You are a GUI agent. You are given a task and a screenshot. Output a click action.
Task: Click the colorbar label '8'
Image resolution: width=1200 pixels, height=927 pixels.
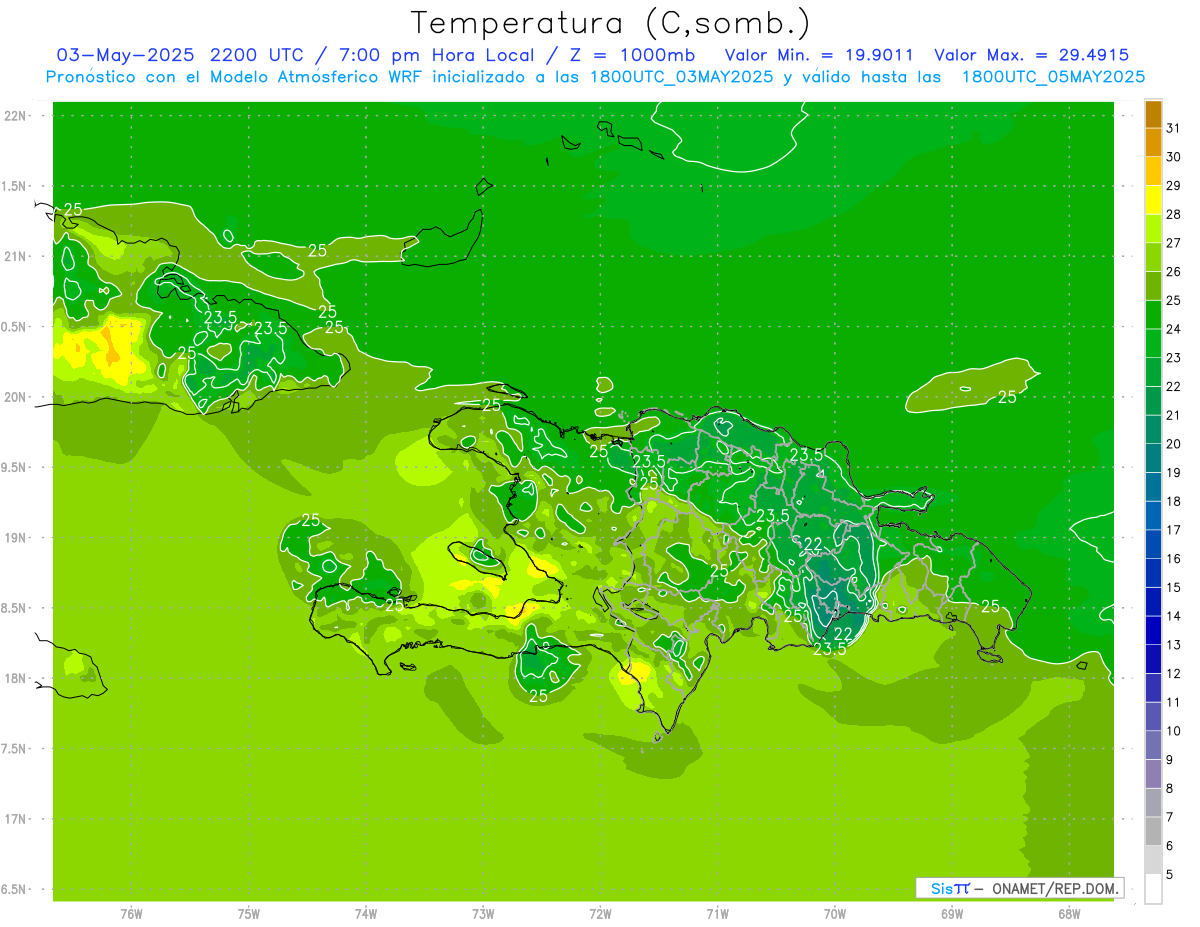1170,788
